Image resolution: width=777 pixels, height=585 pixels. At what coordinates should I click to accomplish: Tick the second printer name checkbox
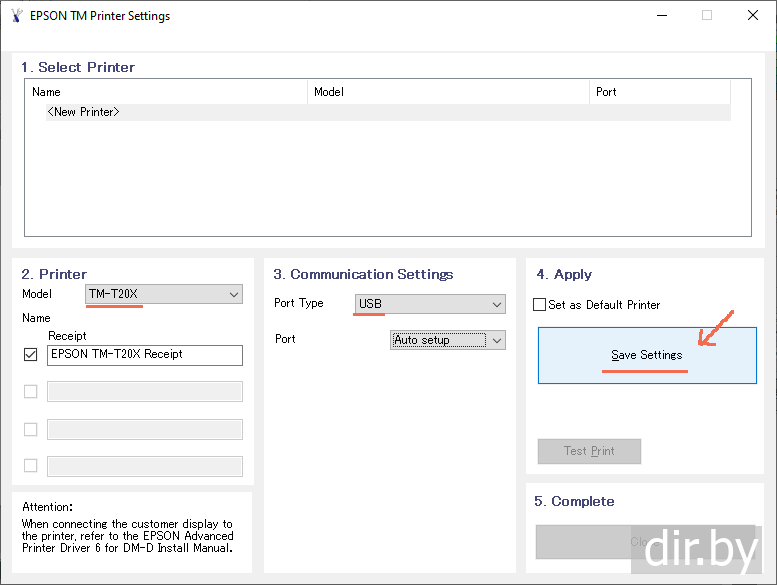coord(30,391)
